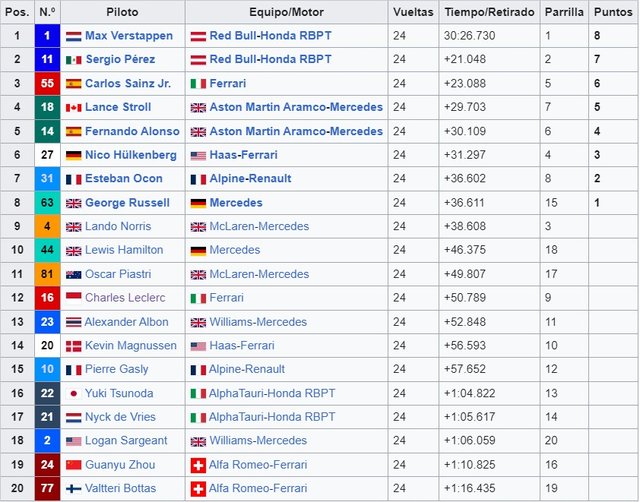
Task: Open the McLaren-Mercedes link in Lando Norris's row
Action: 259,227
